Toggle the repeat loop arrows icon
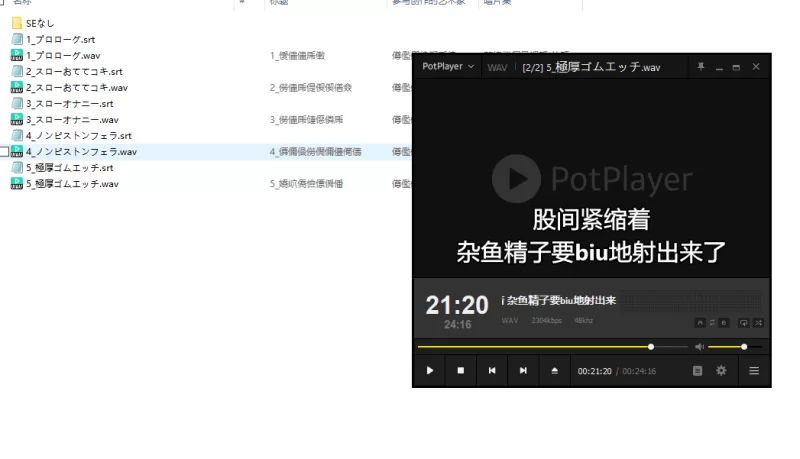 [x=712, y=323]
